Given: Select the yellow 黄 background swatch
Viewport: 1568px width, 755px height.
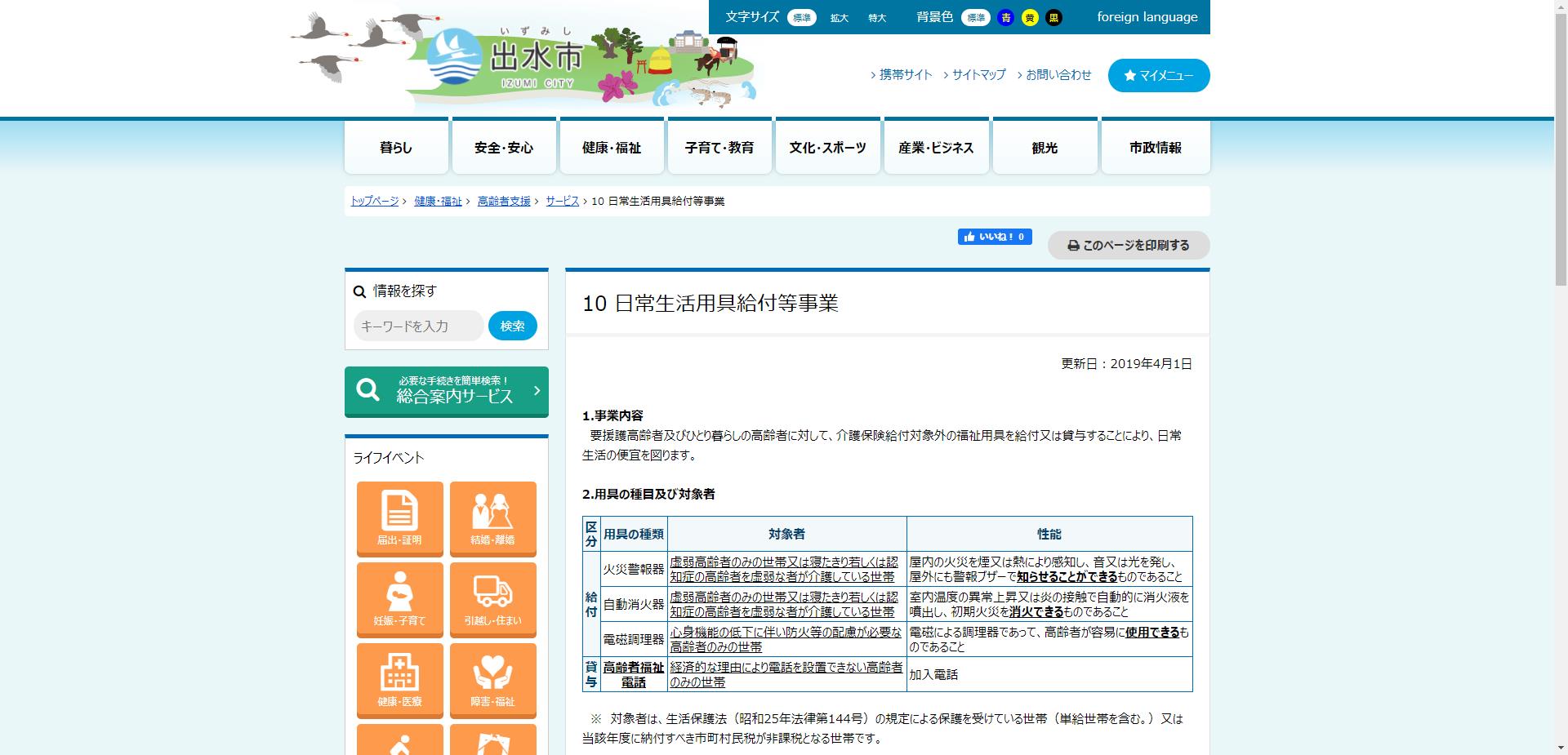Looking at the screenshot, I should 1030,16.
